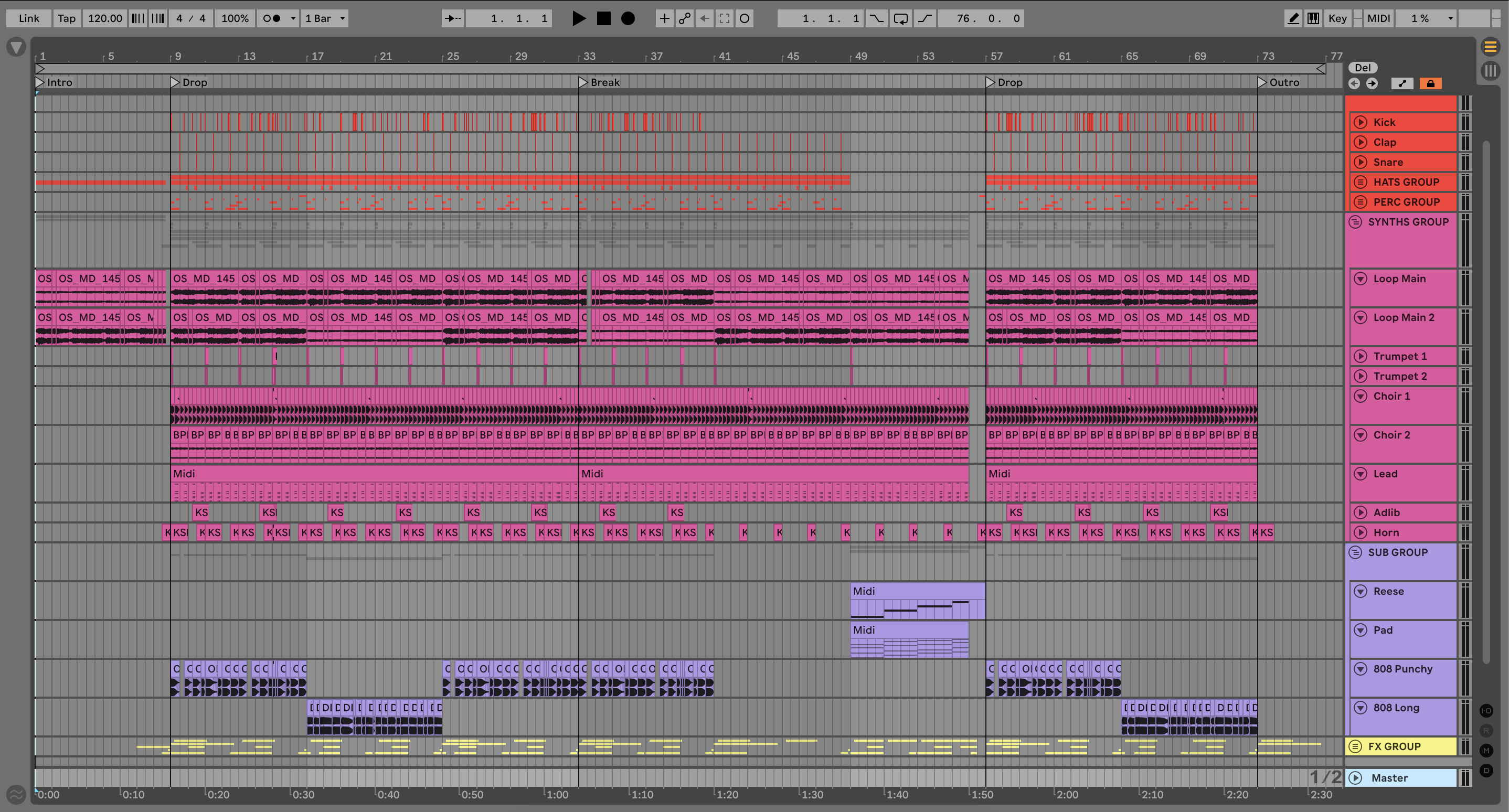
Task: Toggle the computer MIDI keyboard icon
Action: pyautogui.click(x=1313, y=18)
